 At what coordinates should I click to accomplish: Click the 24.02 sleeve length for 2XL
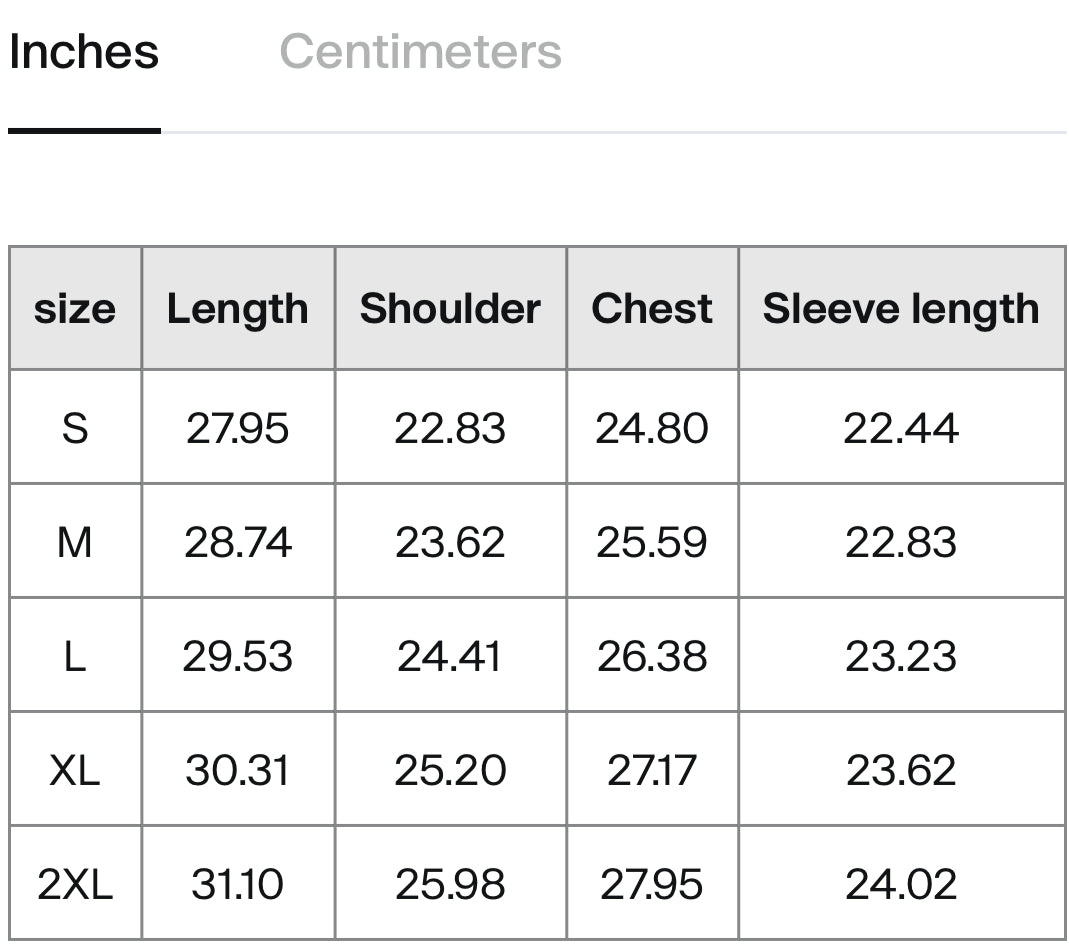[901, 884]
